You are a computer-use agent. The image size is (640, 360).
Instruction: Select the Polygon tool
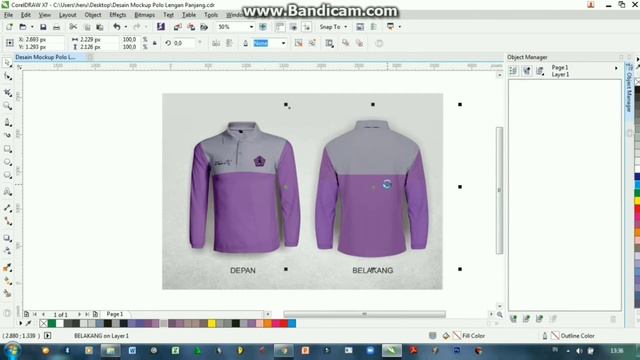[x=7, y=176]
